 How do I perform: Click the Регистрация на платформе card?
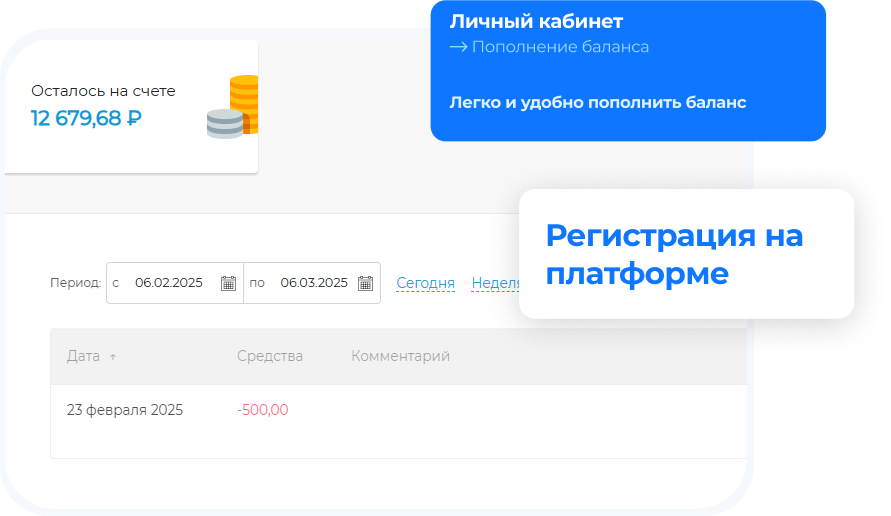pyautogui.click(x=686, y=254)
